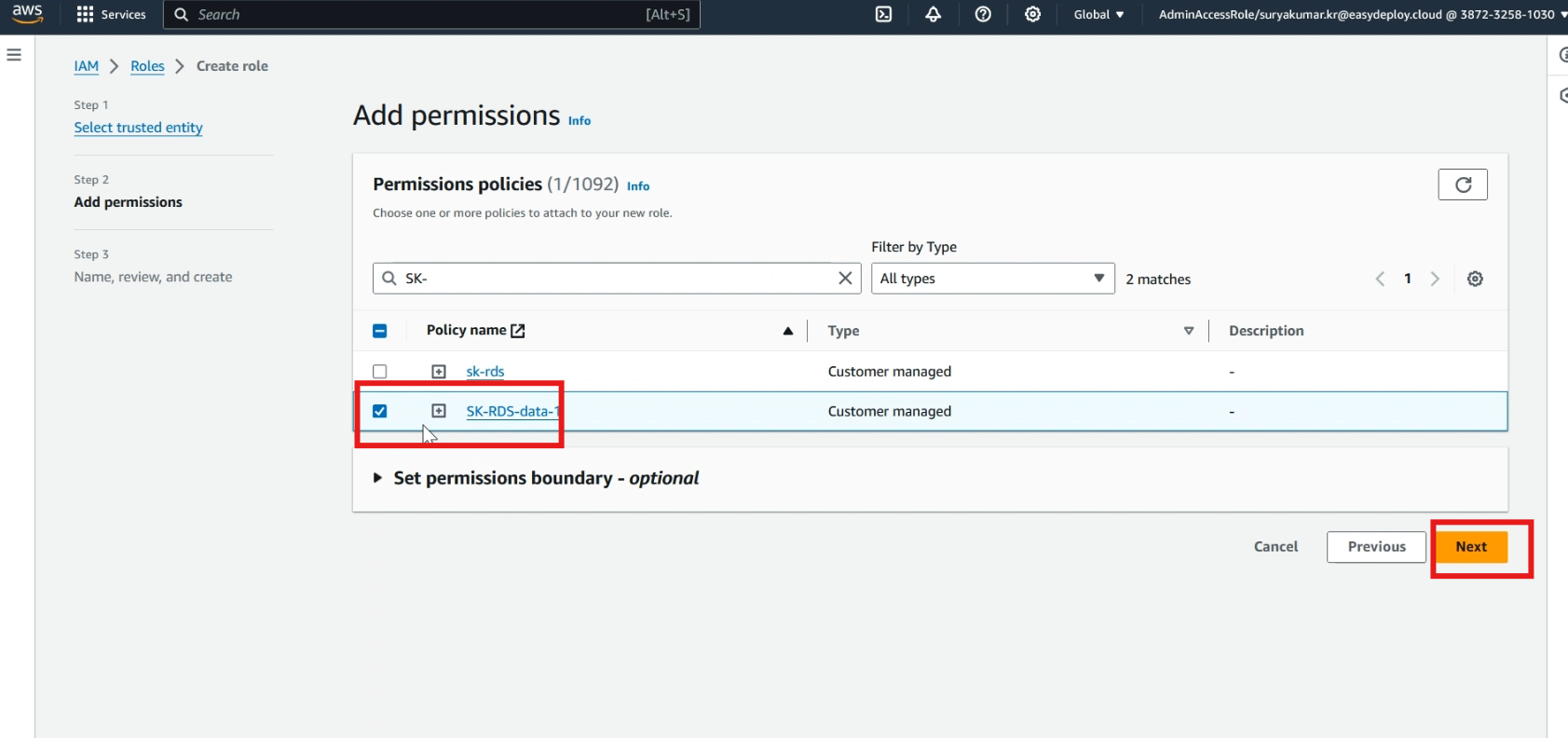Clear the SK- search filter

(x=845, y=278)
